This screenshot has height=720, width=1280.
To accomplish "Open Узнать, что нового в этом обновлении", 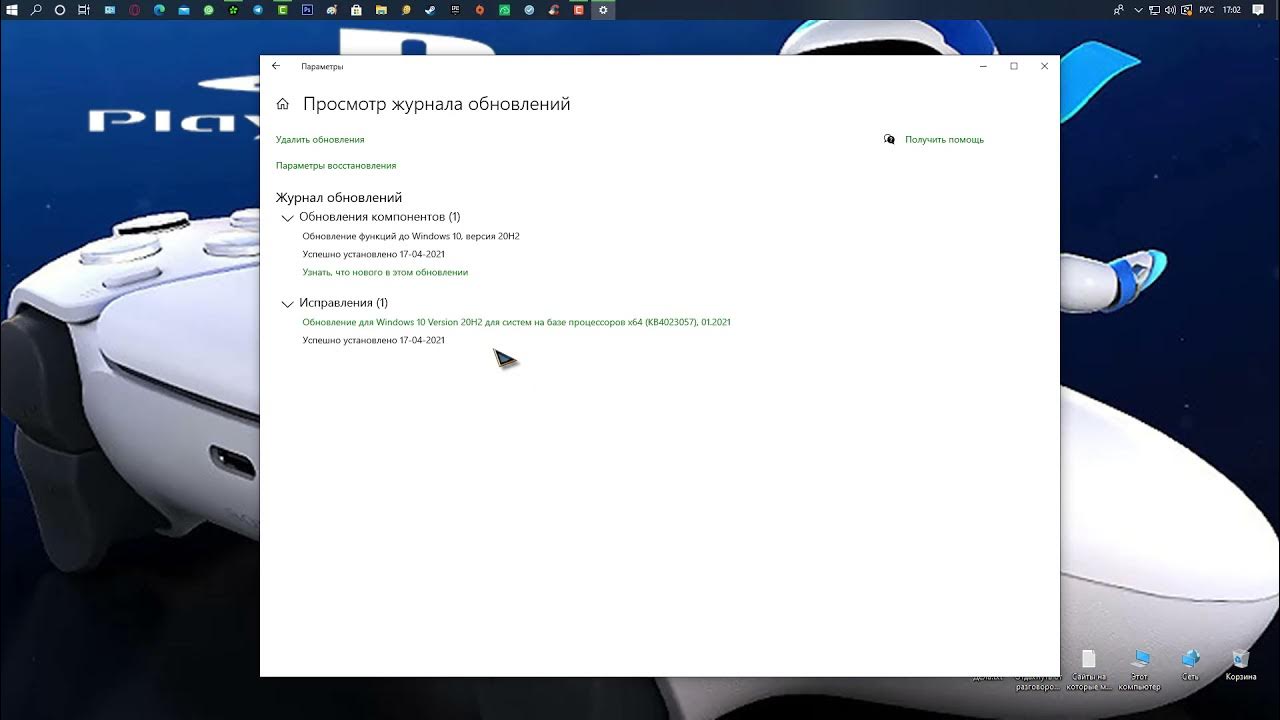I will (x=385, y=272).
